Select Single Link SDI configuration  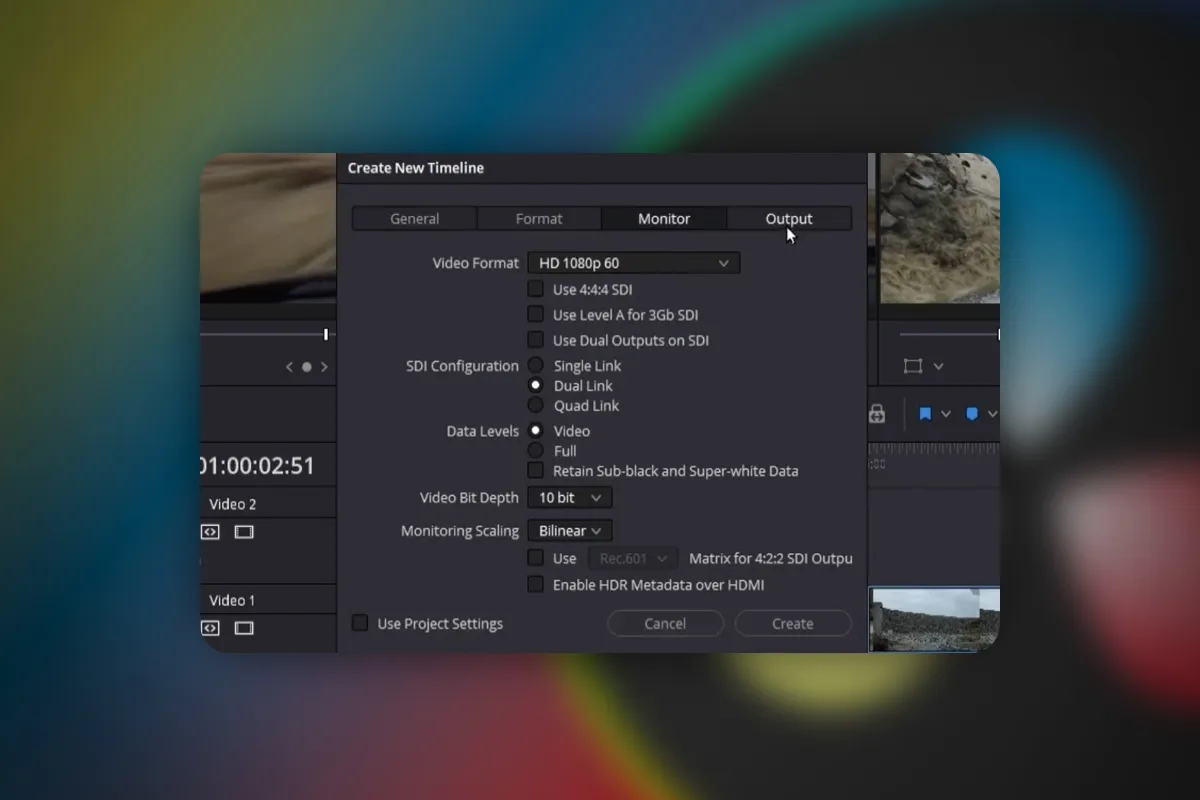point(536,365)
